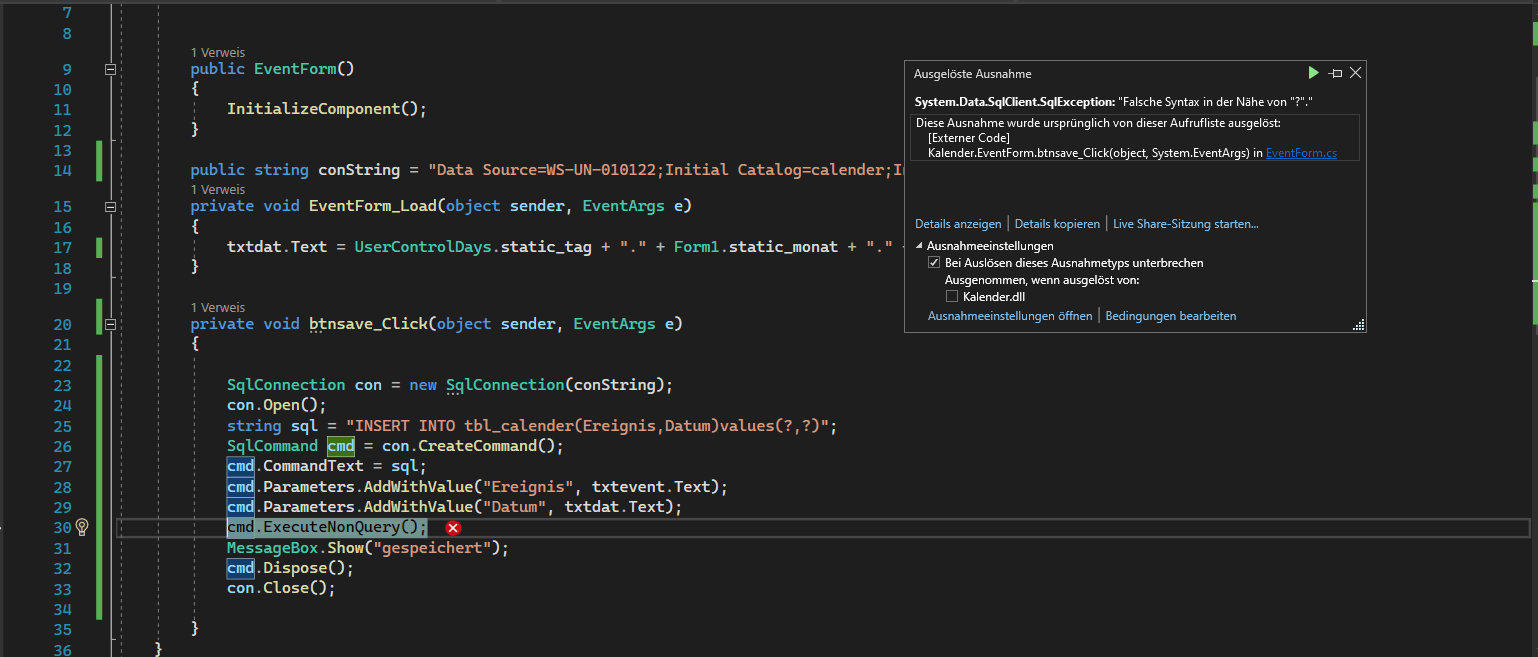Open '1 Verweis' codelens above btnsave_Click
This screenshot has width=1538, height=657.
pyautogui.click(x=218, y=307)
